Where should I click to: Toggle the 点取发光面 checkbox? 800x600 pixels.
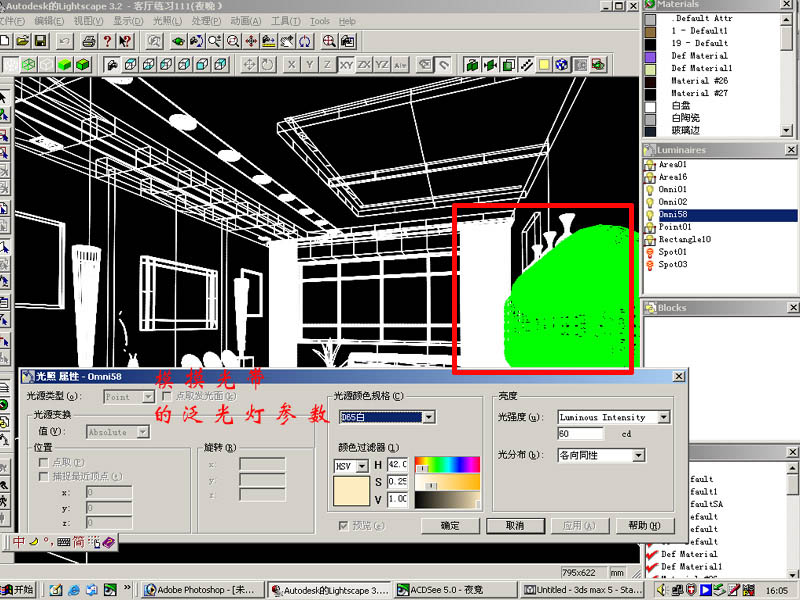point(167,396)
